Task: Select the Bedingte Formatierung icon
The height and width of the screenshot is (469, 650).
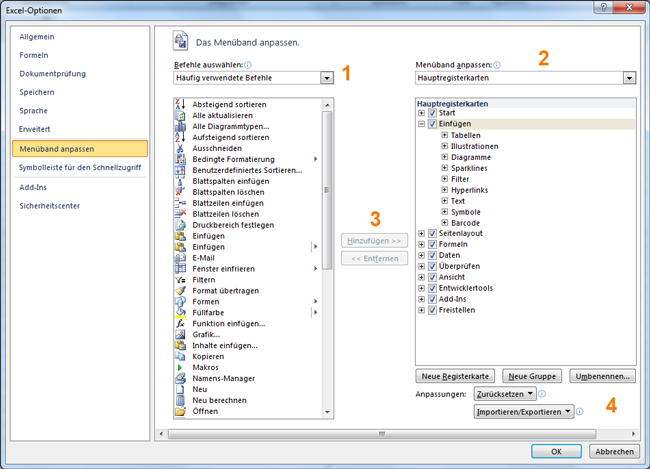Action: point(180,159)
